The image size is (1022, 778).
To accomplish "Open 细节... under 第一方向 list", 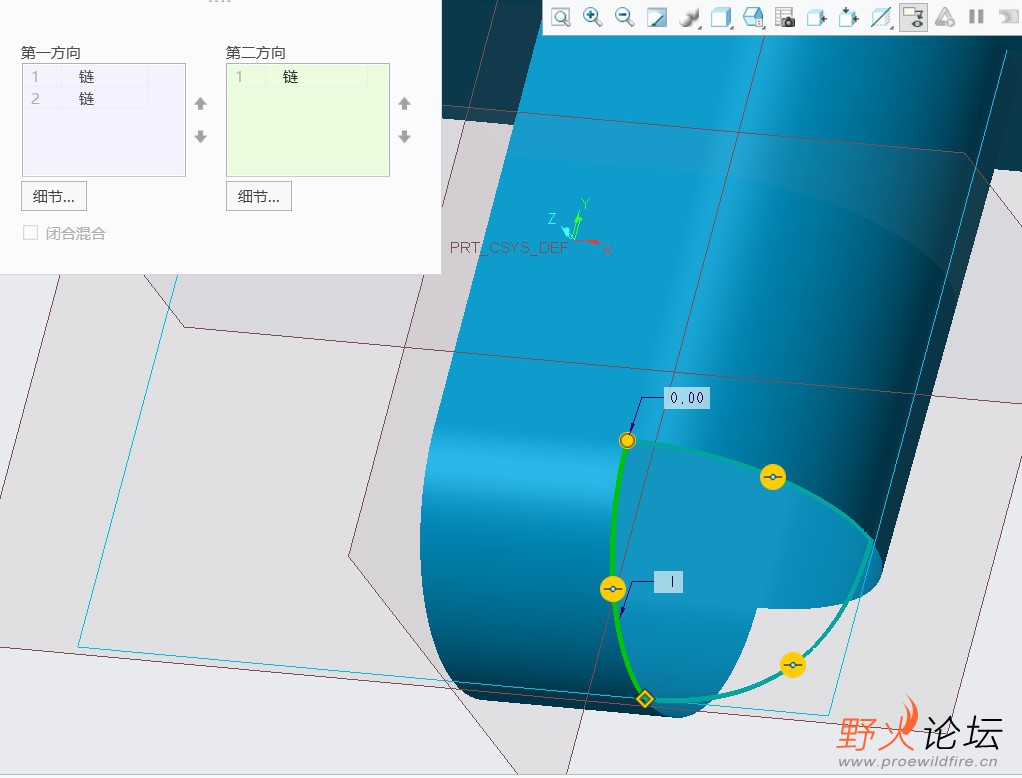I will pos(54,196).
